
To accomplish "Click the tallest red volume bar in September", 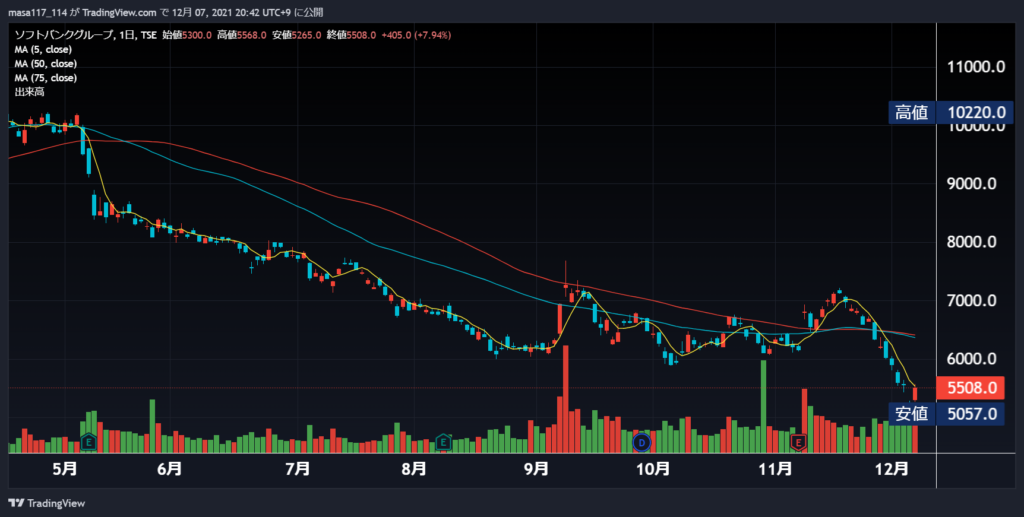I will point(566,399).
